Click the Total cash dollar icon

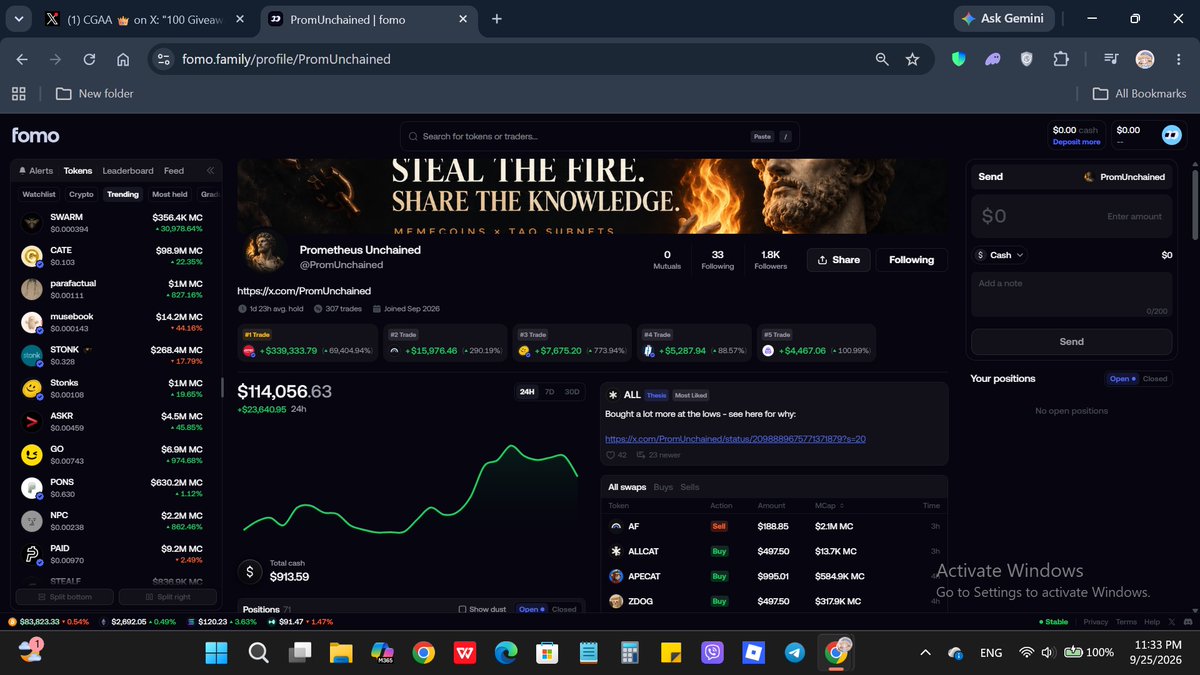(x=250, y=571)
